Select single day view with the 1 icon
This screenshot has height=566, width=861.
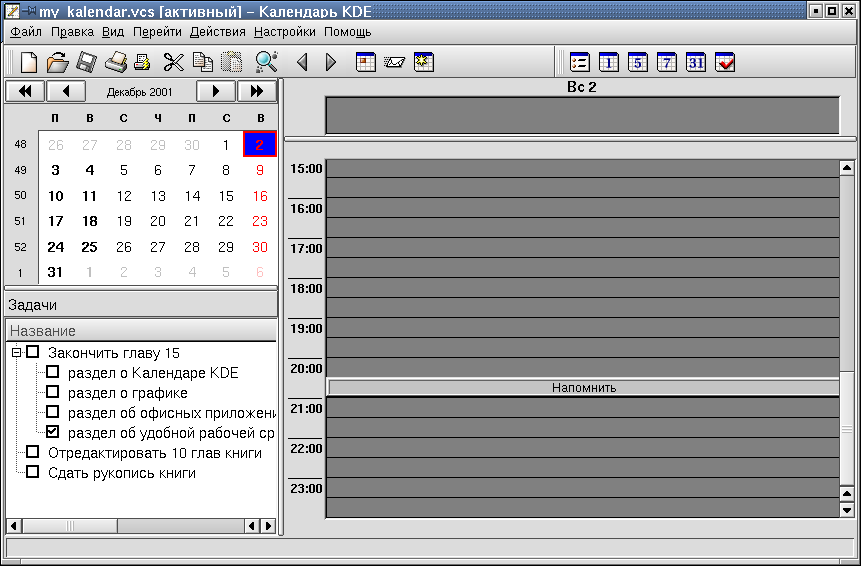click(x=608, y=62)
